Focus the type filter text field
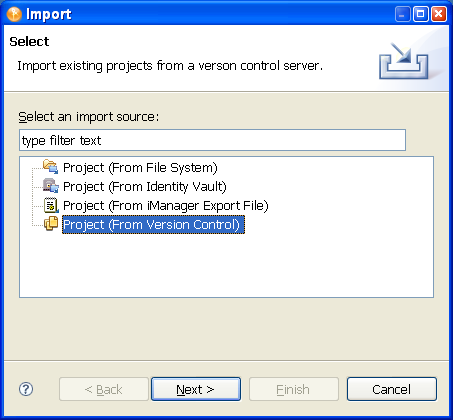This screenshot has width=453, height=420. coord(212,140)
